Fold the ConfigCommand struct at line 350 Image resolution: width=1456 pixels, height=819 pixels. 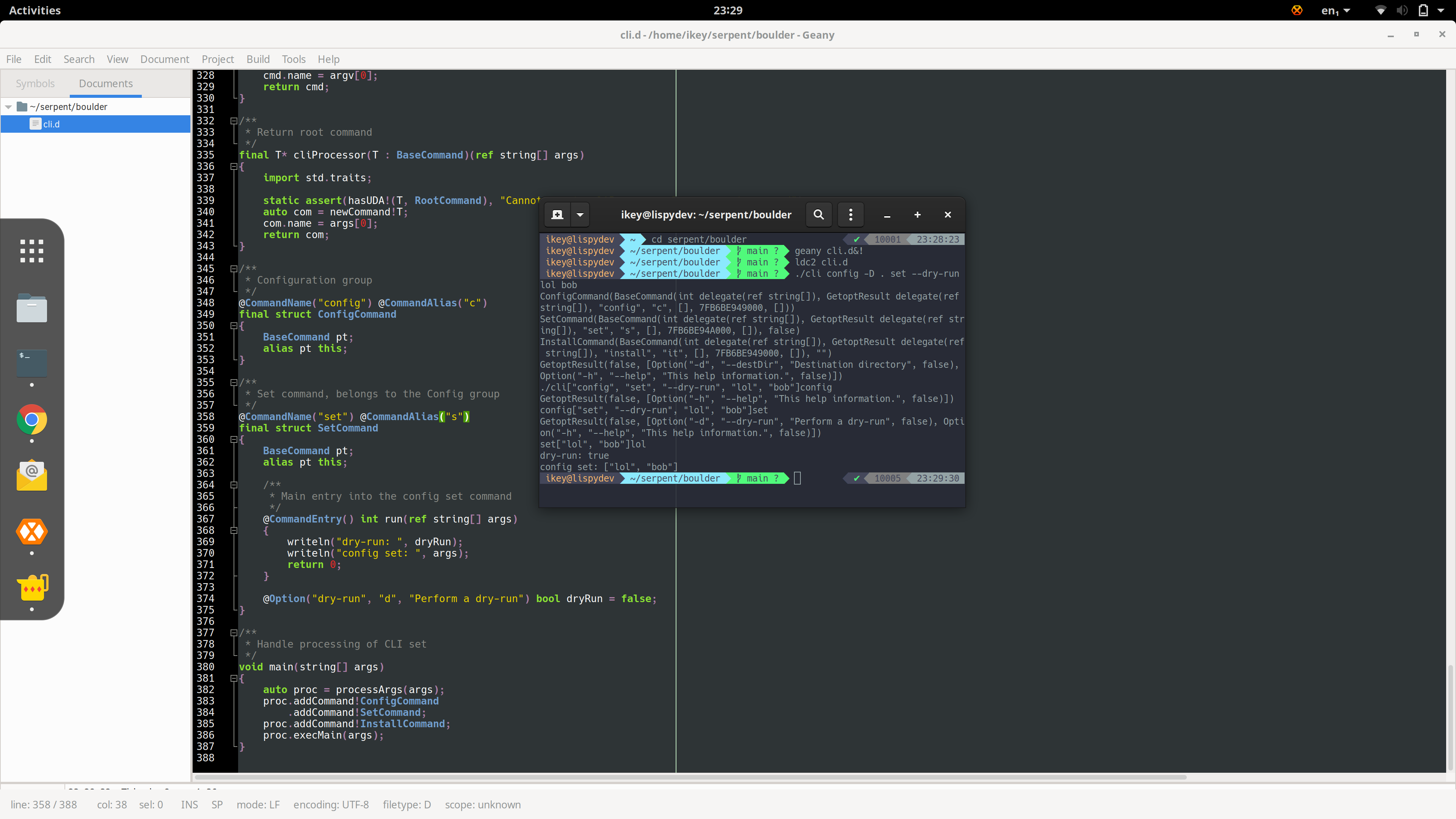click(234, 326)
